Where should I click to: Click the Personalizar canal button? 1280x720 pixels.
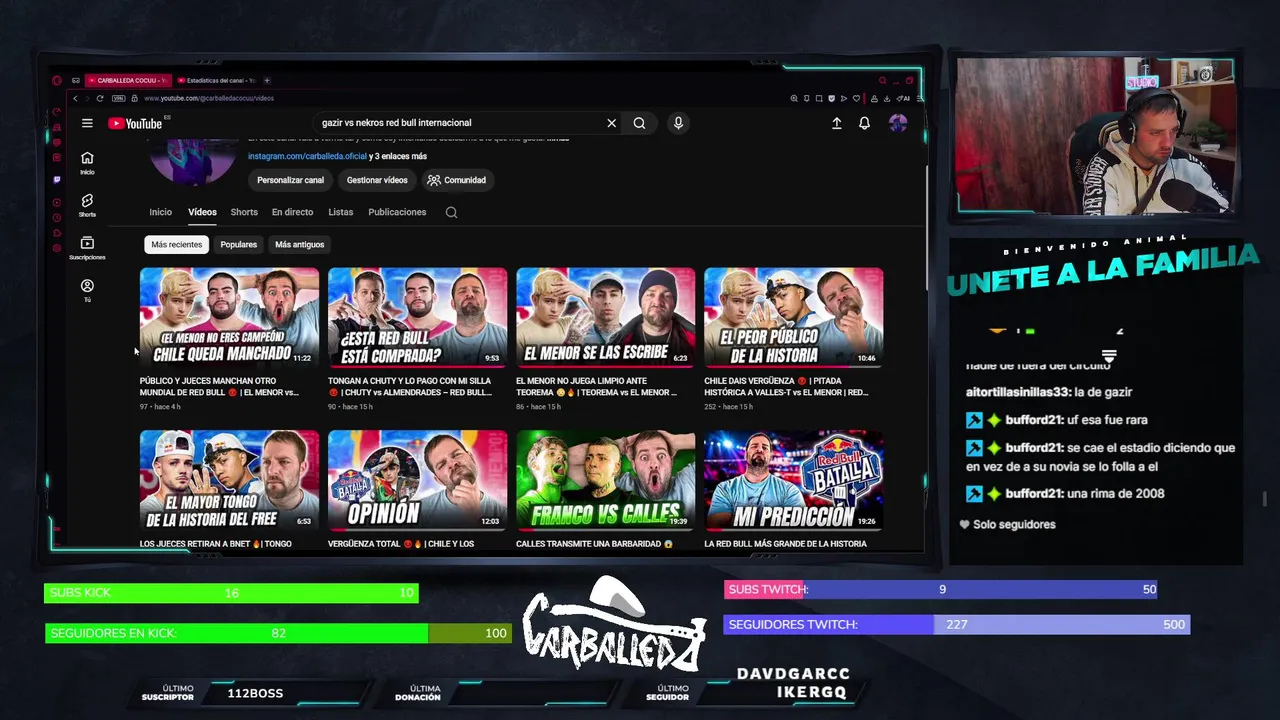point(290,180)
